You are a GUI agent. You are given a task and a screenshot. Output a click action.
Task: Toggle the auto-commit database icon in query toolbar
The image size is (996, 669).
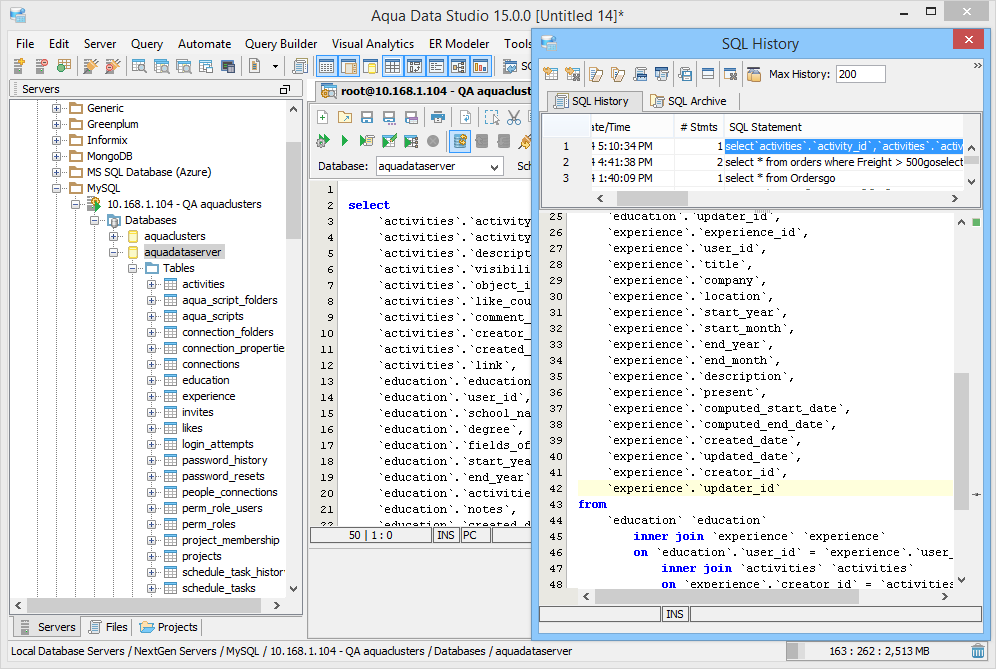(460, 140)
